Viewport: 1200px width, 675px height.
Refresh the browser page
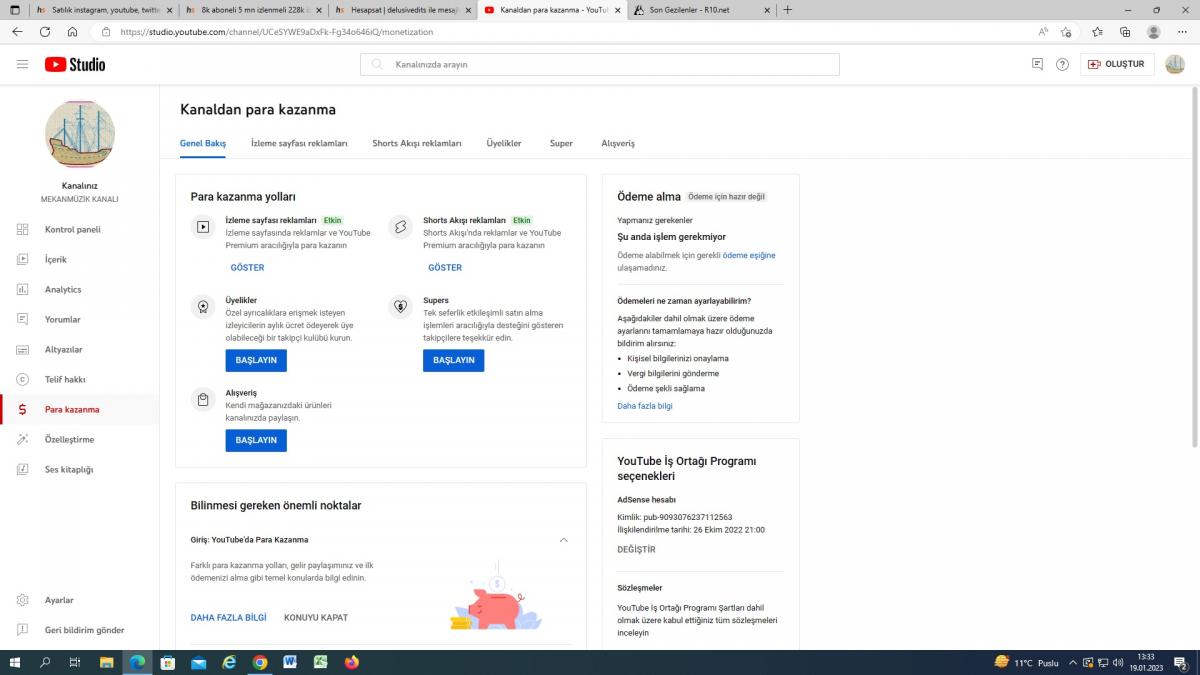click(x=45, y=32)
